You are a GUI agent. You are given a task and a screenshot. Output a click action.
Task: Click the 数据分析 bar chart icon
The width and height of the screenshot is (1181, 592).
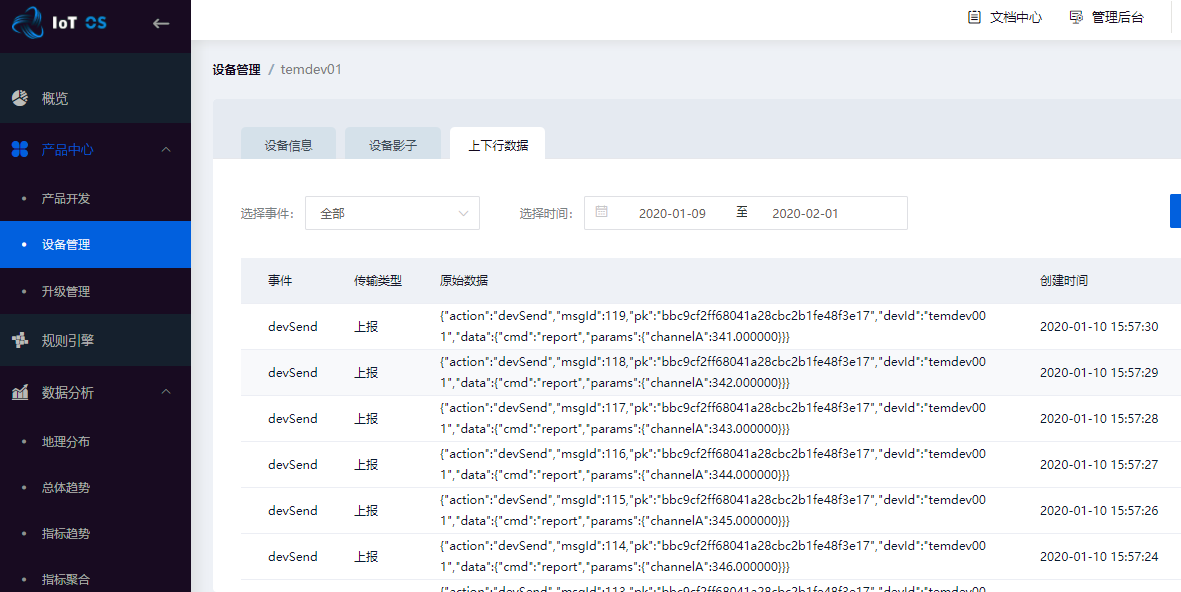pos(20,393)
